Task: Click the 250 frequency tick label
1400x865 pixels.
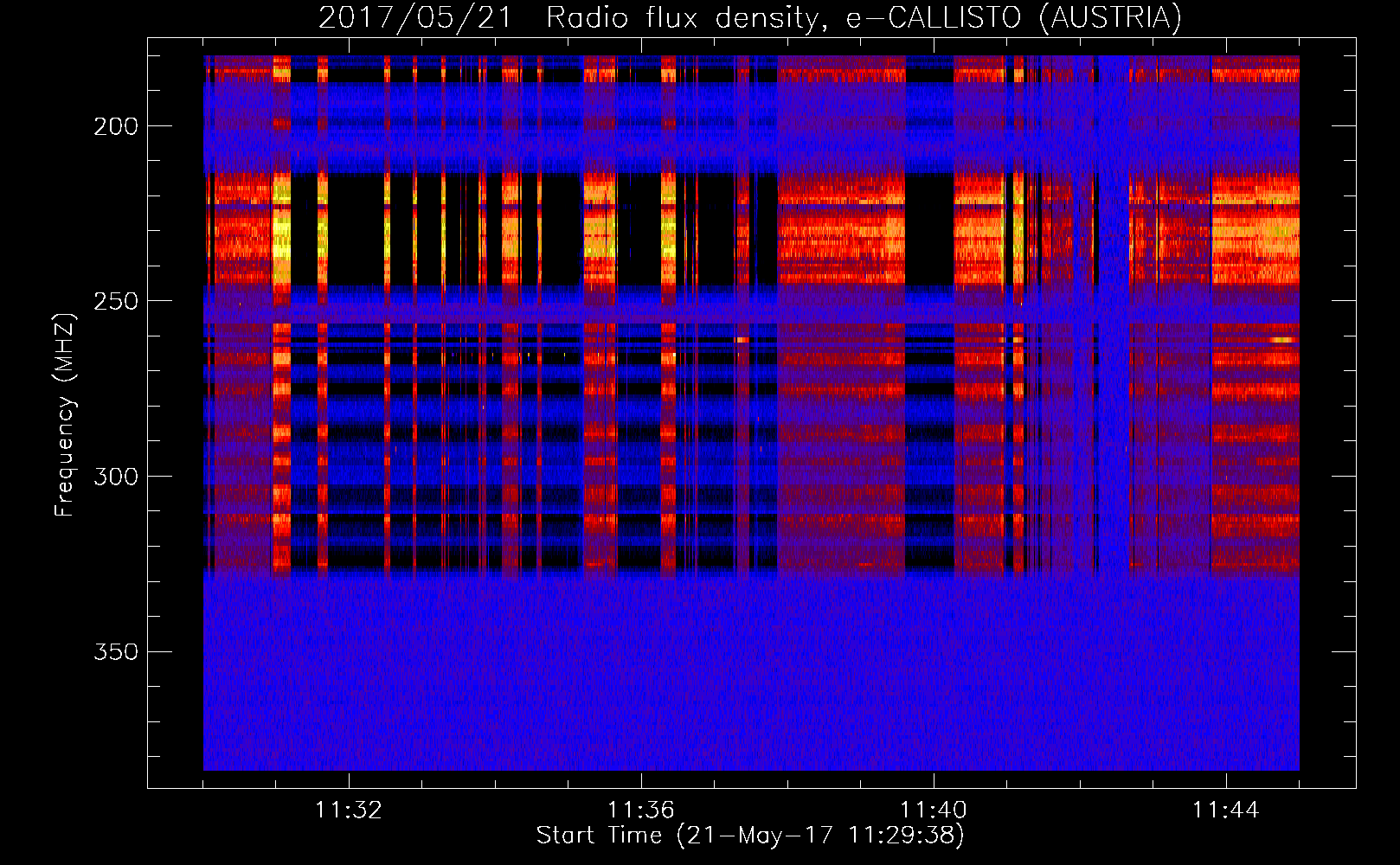Action: click(x=116, y=302)
